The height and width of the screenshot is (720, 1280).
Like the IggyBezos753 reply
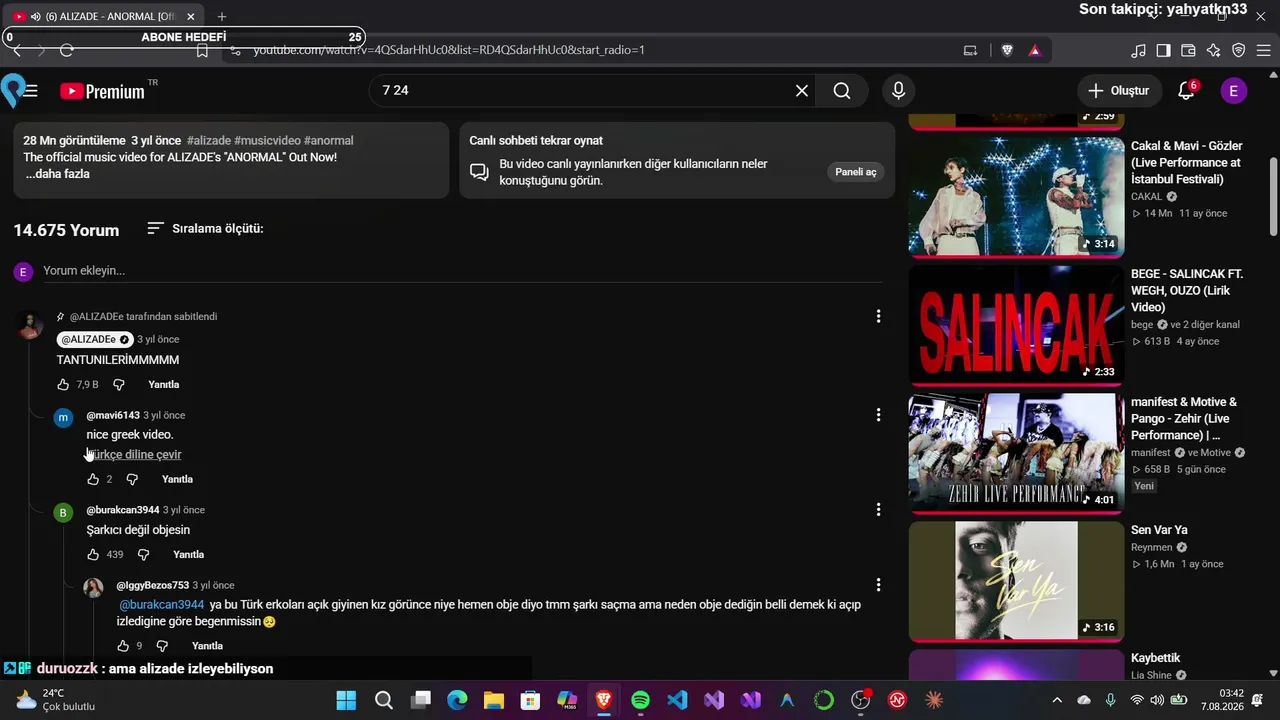click(123, 646)
